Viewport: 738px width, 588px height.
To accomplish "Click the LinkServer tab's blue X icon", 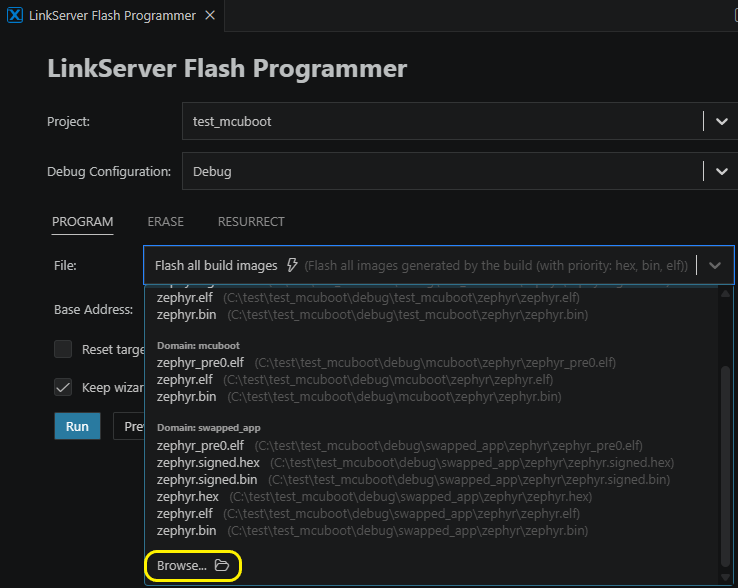I will [x=15, y=16].
